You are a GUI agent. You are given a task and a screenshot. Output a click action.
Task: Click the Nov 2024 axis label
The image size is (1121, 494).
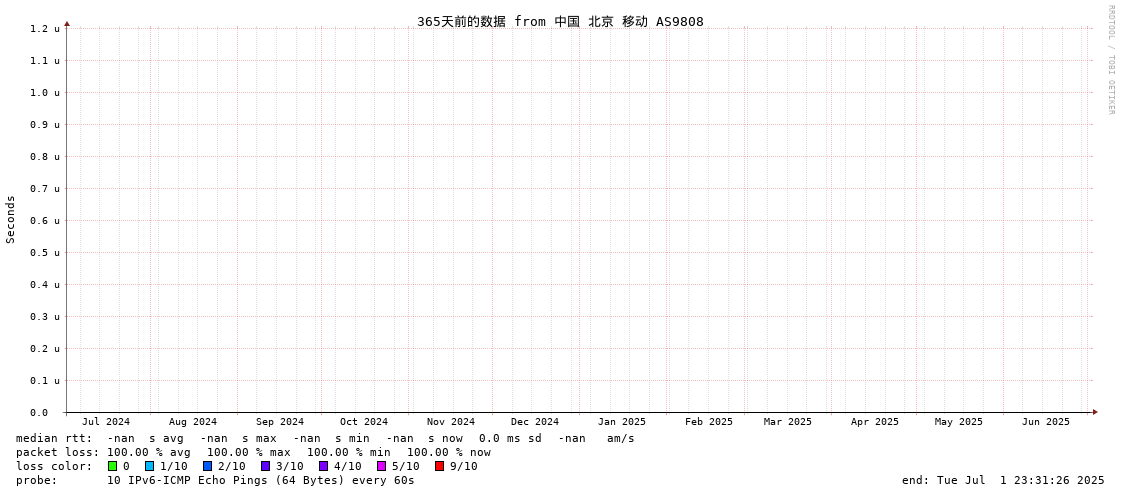450,422
